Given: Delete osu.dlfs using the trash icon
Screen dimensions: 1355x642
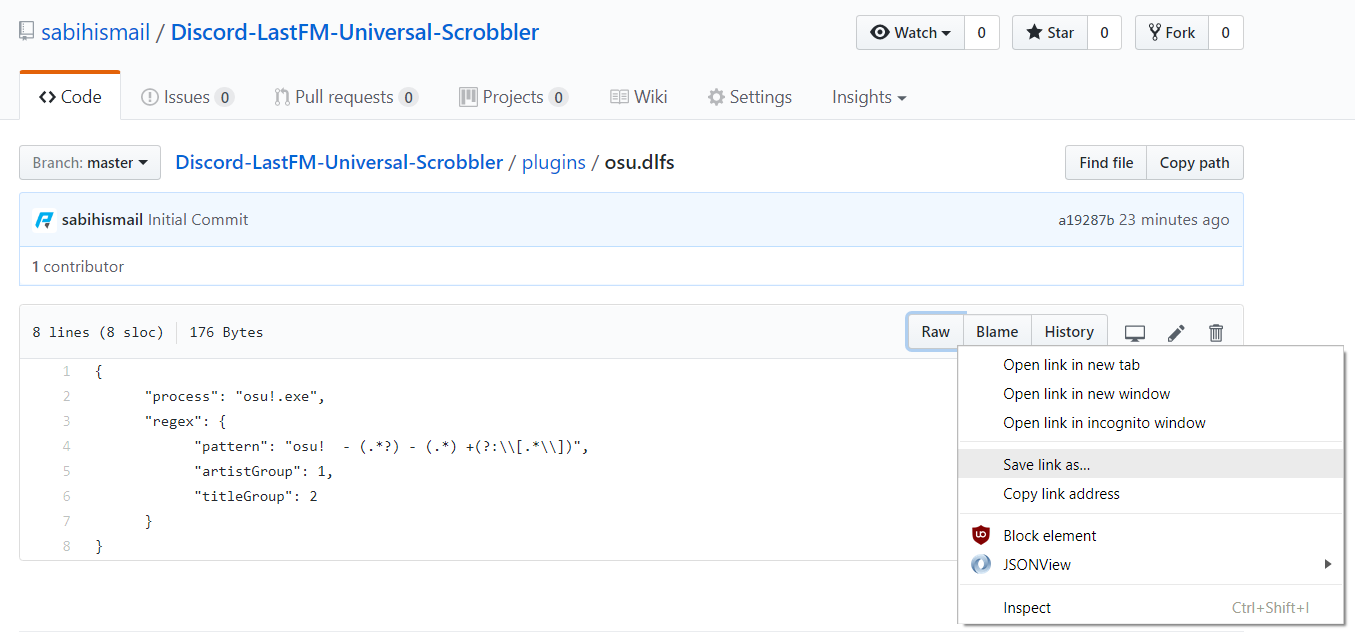Looking at the screenshot, I should [x=1216, y=332].
